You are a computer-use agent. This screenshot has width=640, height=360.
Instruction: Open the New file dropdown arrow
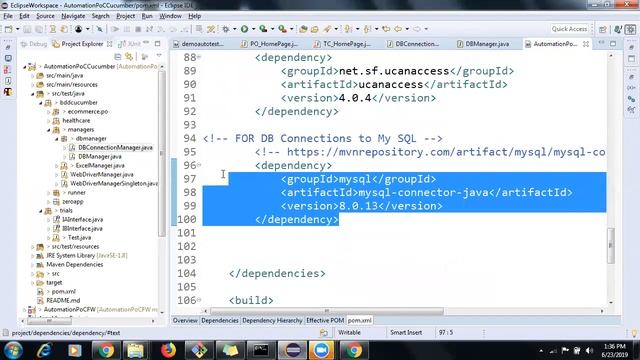(x=17, y=29)
